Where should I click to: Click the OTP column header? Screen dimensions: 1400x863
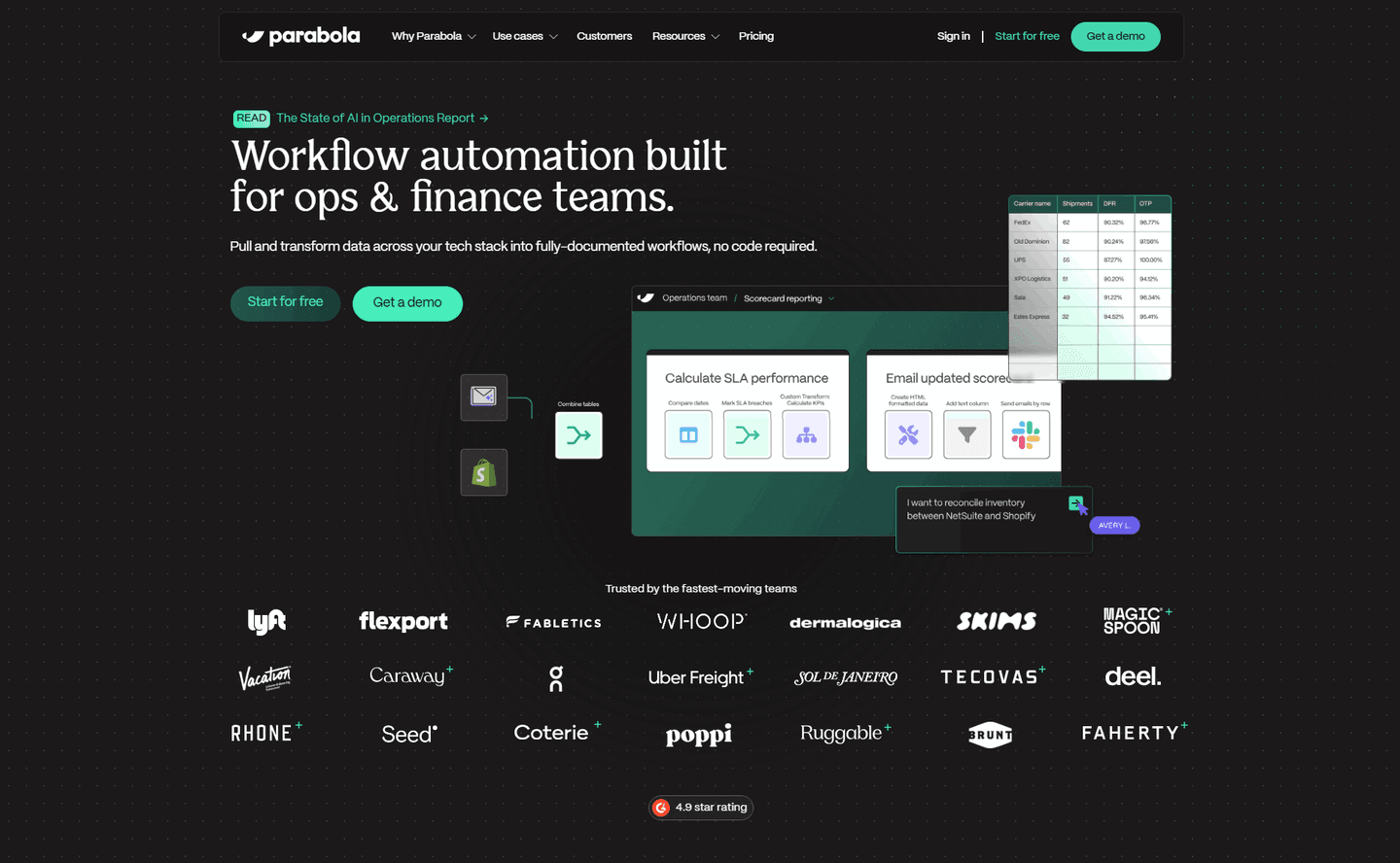click(1153, 204)
